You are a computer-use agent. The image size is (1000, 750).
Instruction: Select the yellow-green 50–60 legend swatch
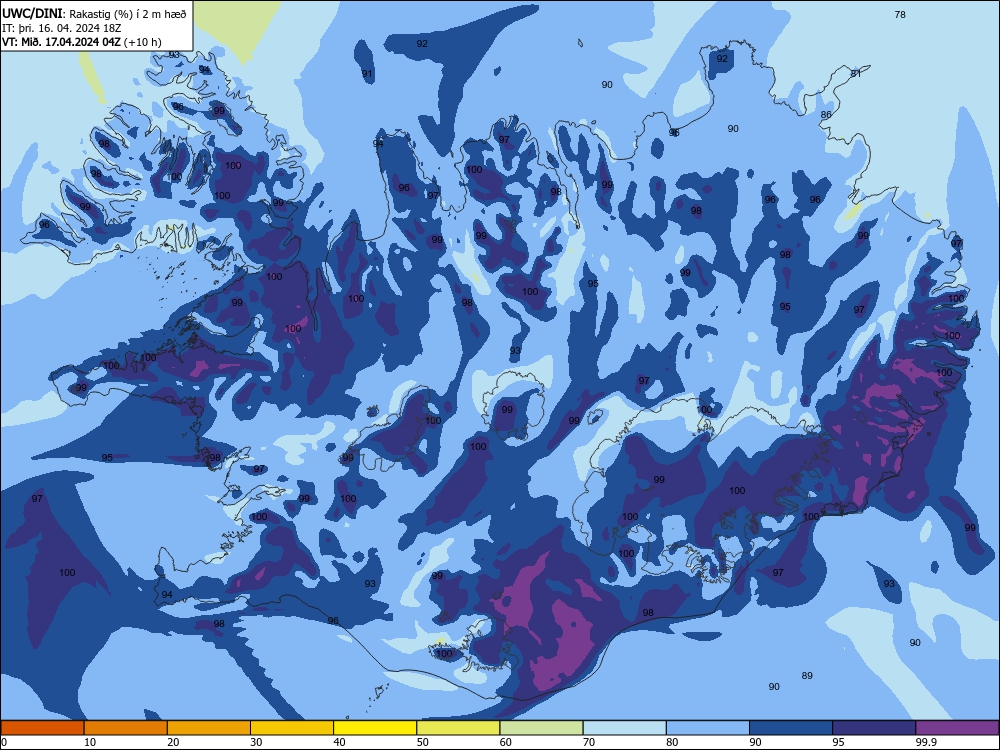(x=459, y=728)
